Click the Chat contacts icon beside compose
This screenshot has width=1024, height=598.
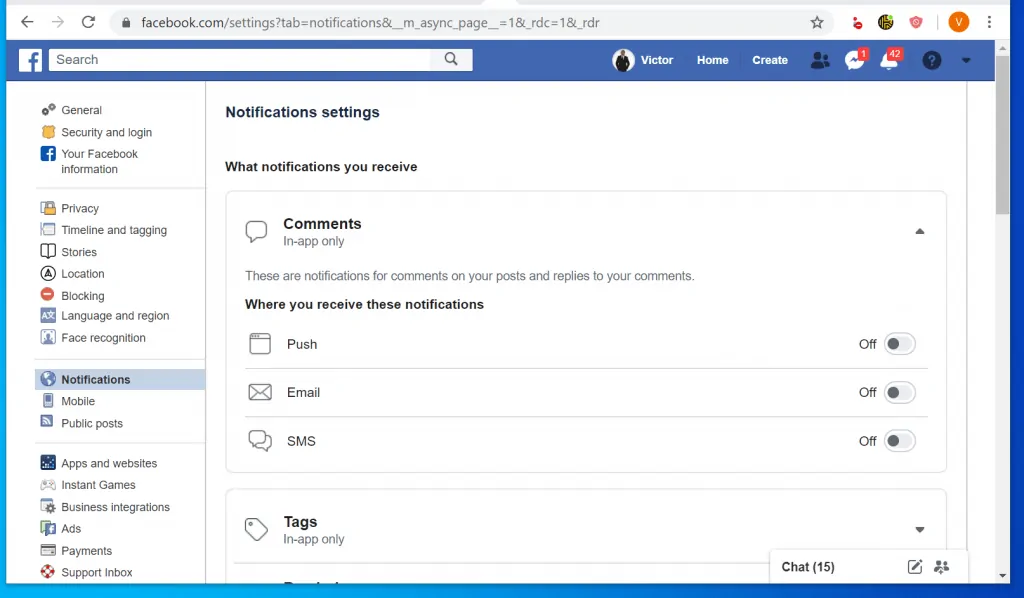(941, 566)
